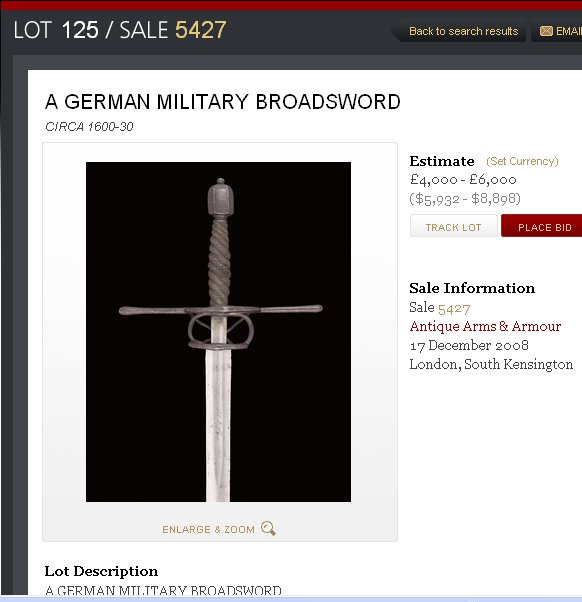
Task: Go back to search results
Action: coord(463,31)
